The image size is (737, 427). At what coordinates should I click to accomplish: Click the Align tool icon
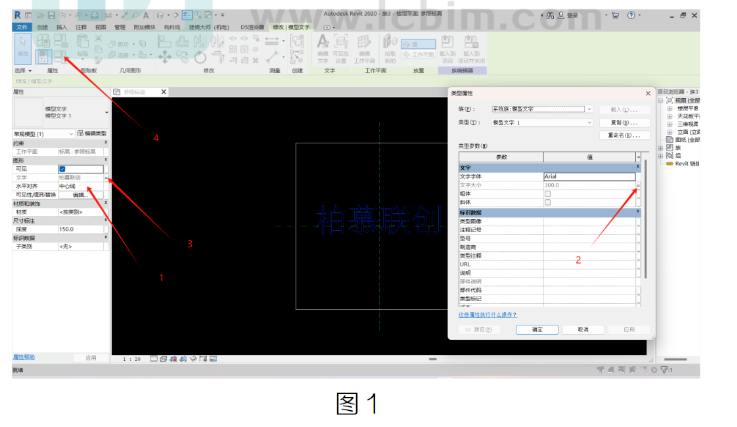[x=164, y=41]
